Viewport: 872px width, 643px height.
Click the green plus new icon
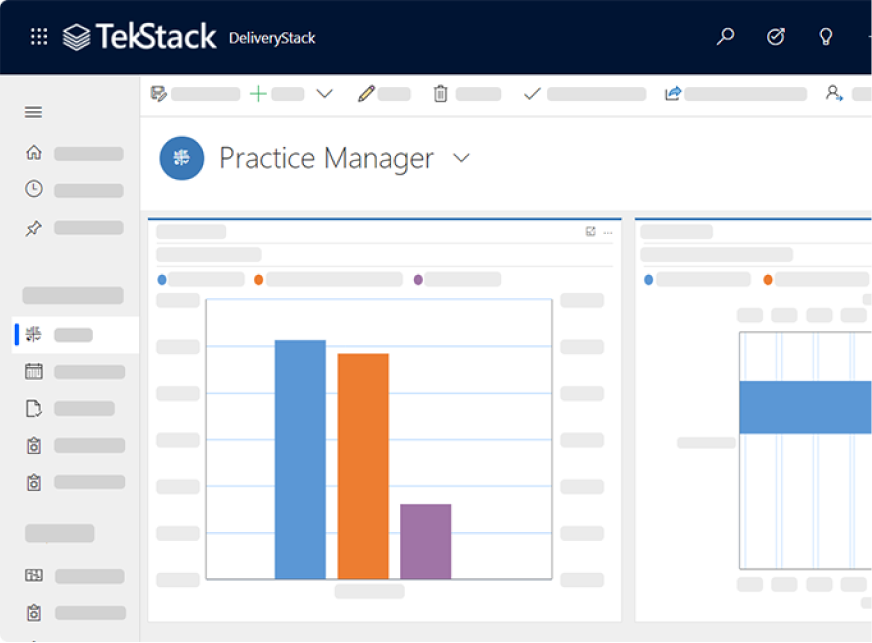click(x=258, y=93)
